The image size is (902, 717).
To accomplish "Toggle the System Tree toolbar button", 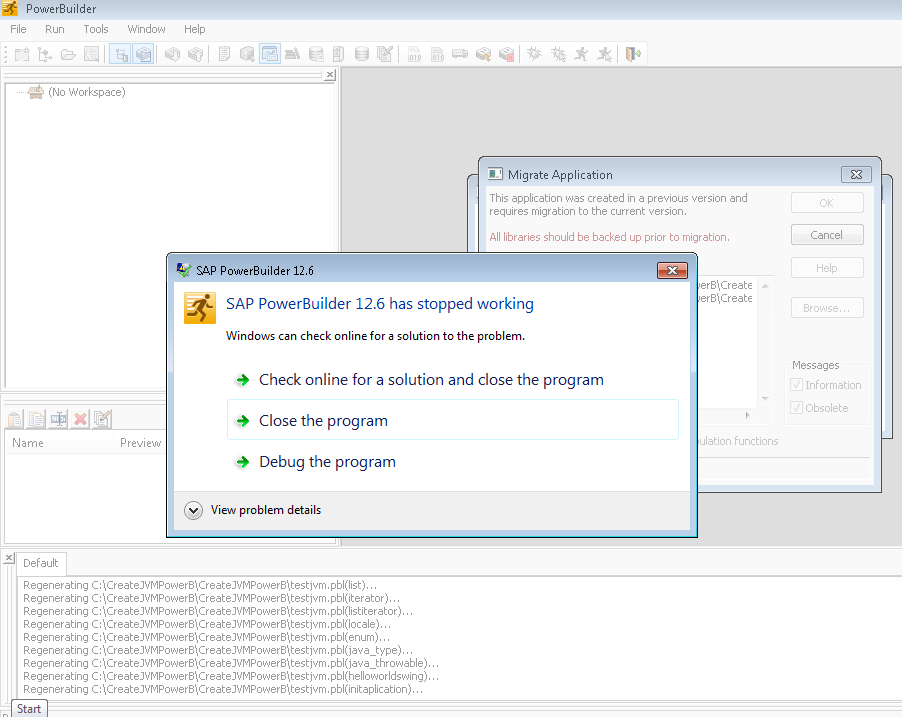I will click(x=120, y=54).
